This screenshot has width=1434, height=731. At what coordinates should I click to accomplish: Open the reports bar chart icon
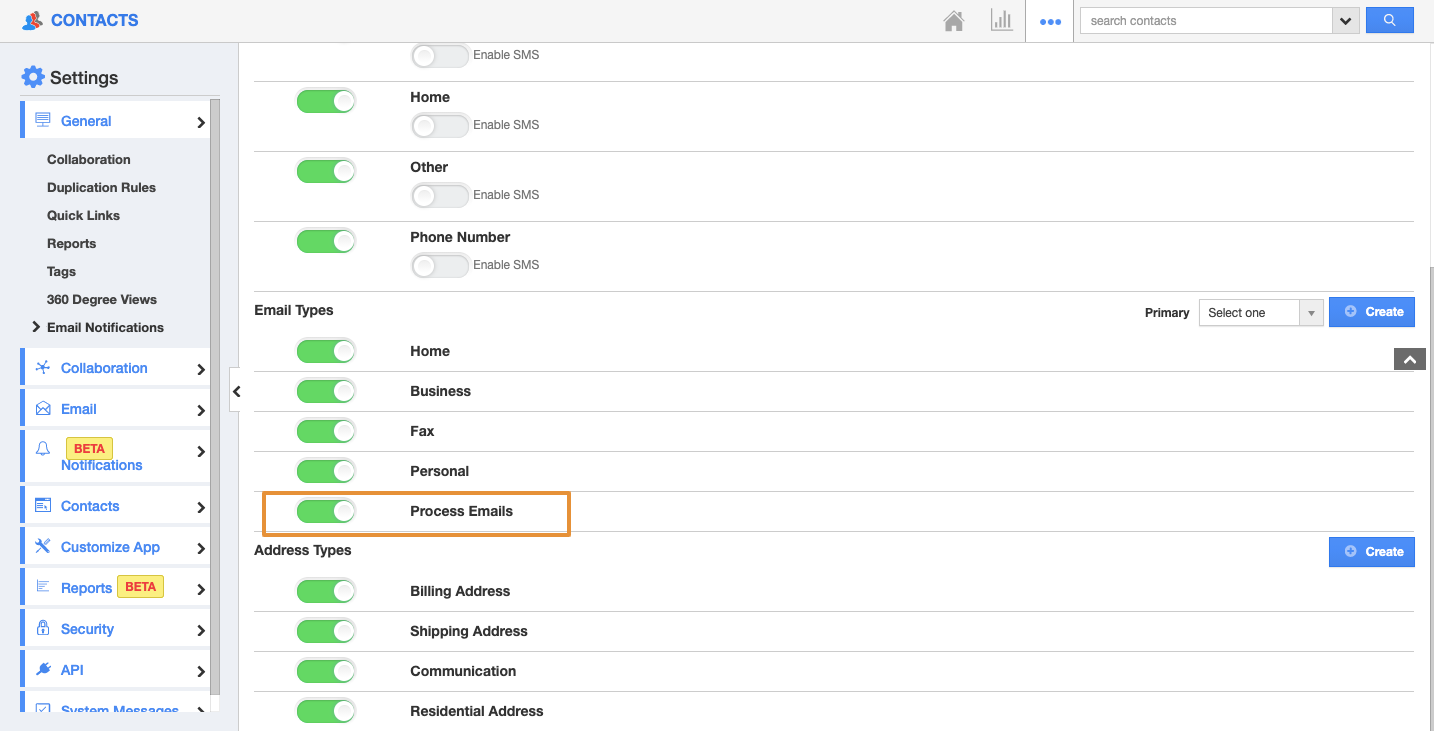coord(1001,21)
